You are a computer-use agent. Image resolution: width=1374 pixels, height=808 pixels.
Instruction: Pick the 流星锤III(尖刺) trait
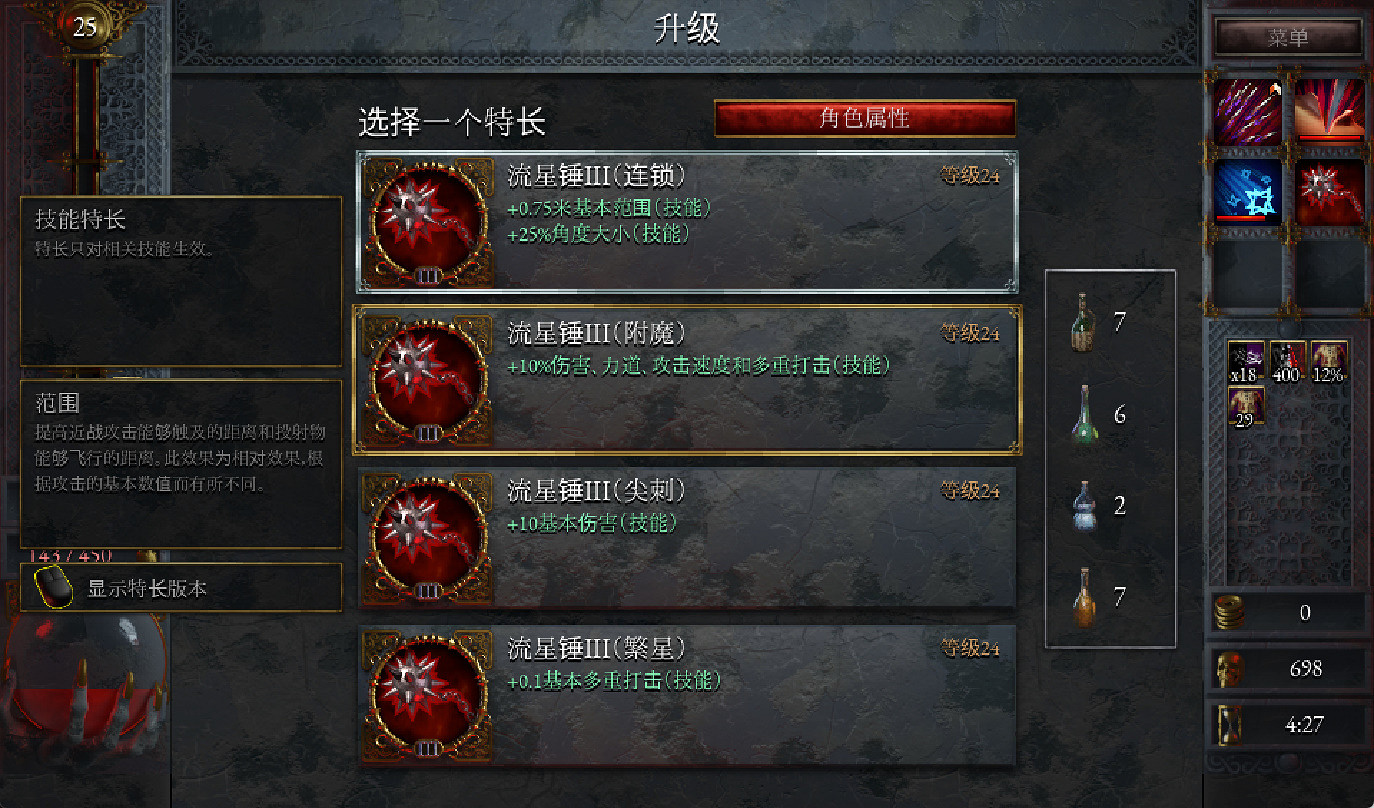(688, 537)
